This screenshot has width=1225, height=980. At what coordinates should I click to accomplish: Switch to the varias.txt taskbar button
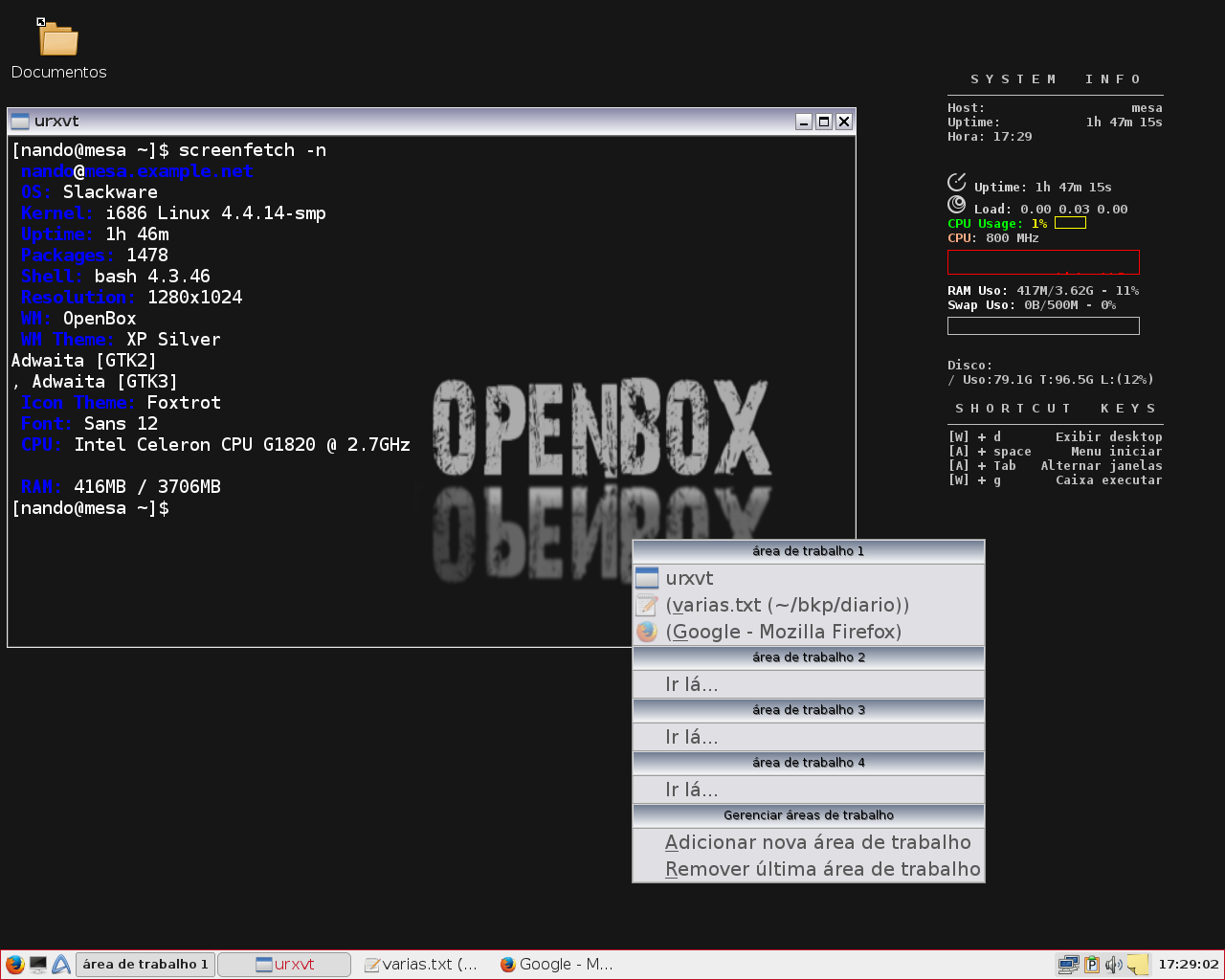pos(421,965)
